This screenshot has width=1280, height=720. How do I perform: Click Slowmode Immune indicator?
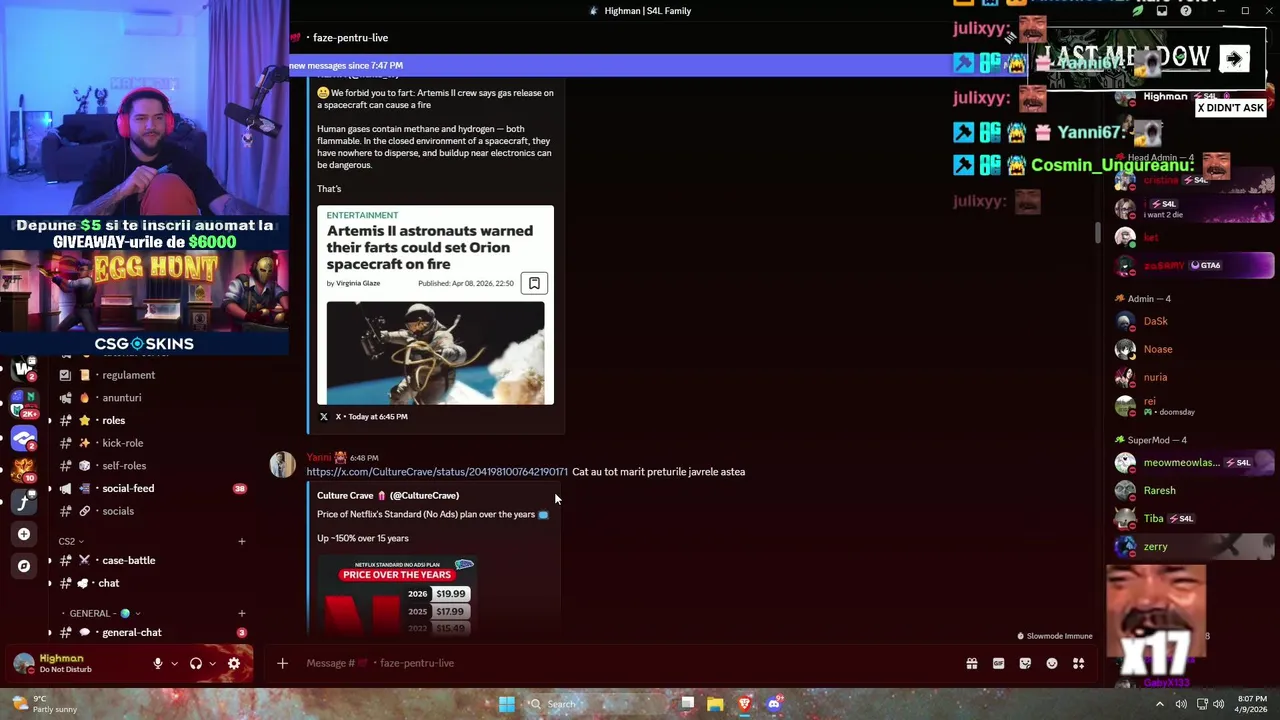(1055, 636)
